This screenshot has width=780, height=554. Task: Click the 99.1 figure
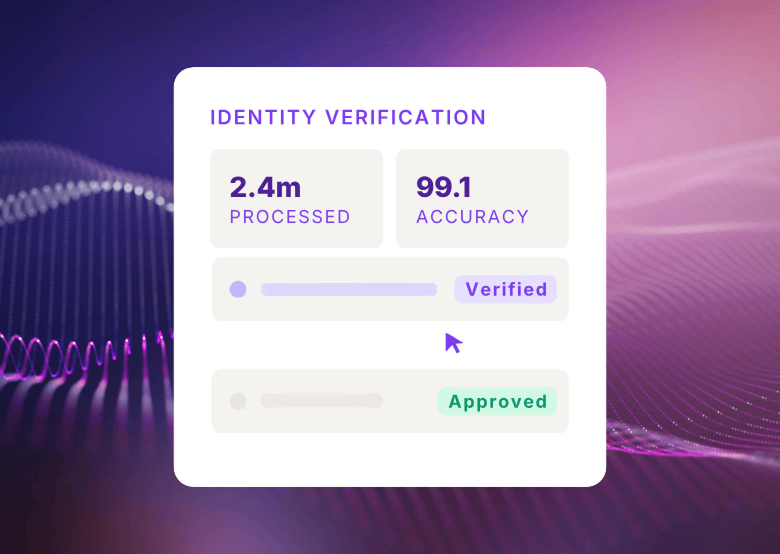444,187
